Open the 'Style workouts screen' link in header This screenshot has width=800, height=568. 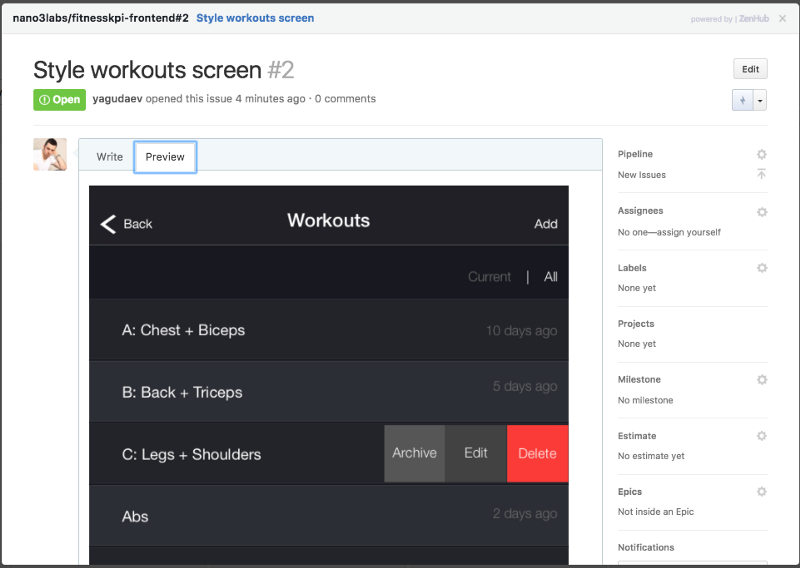pos(255,18)
